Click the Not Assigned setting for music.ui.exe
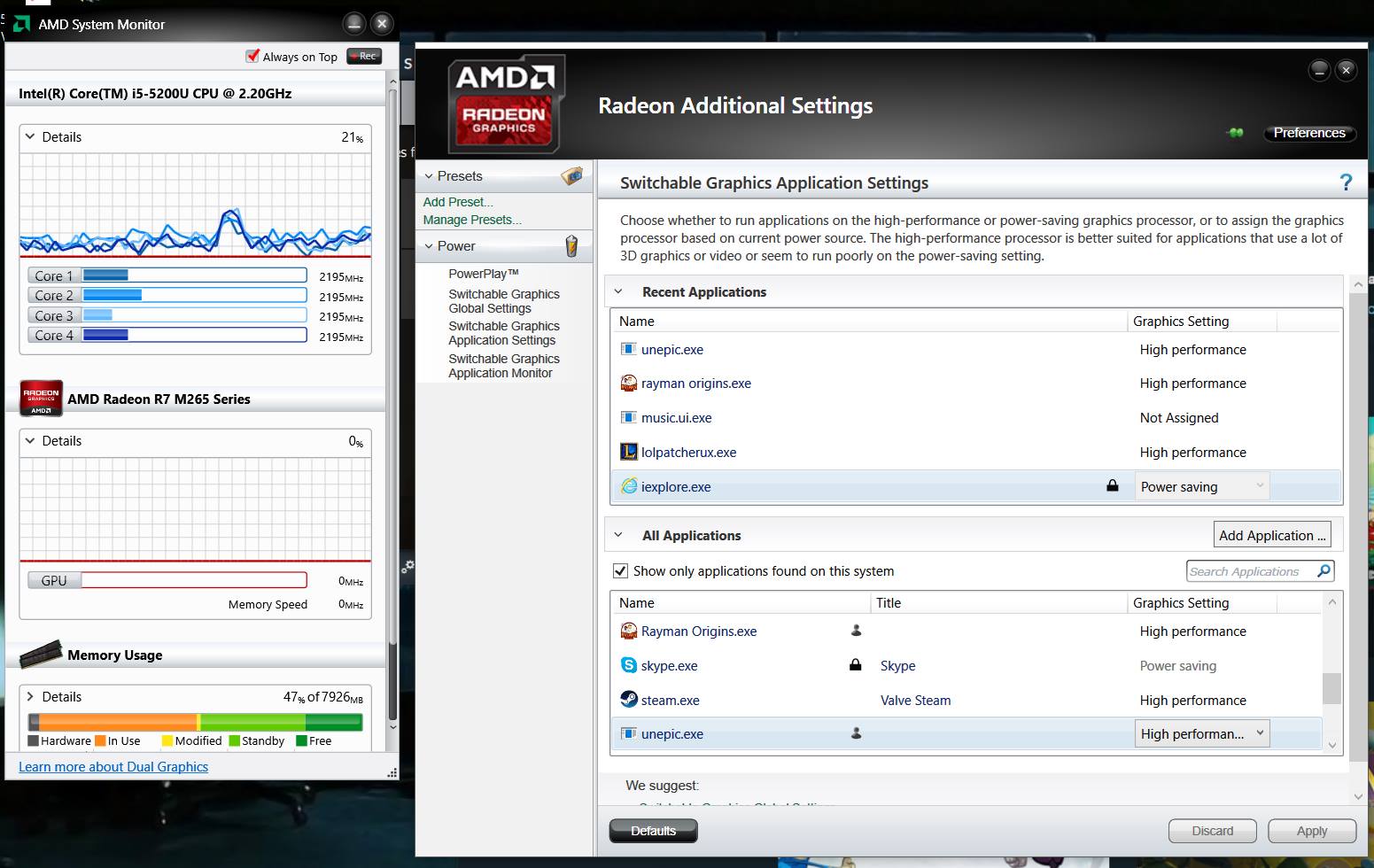 [x=1179, y=417]
